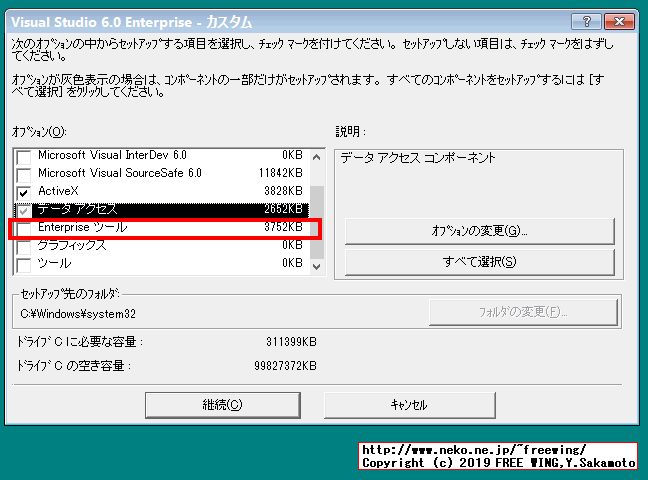
Task: Select the グラフィックス row text
Action: [x=72, y=245]
